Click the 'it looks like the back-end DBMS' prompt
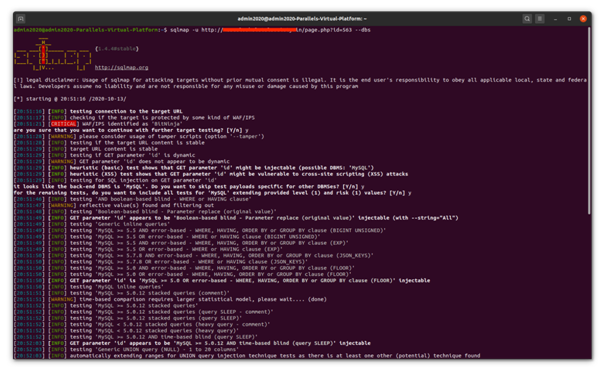The height and width of the screenshot is (374, 605). point(189,186)
